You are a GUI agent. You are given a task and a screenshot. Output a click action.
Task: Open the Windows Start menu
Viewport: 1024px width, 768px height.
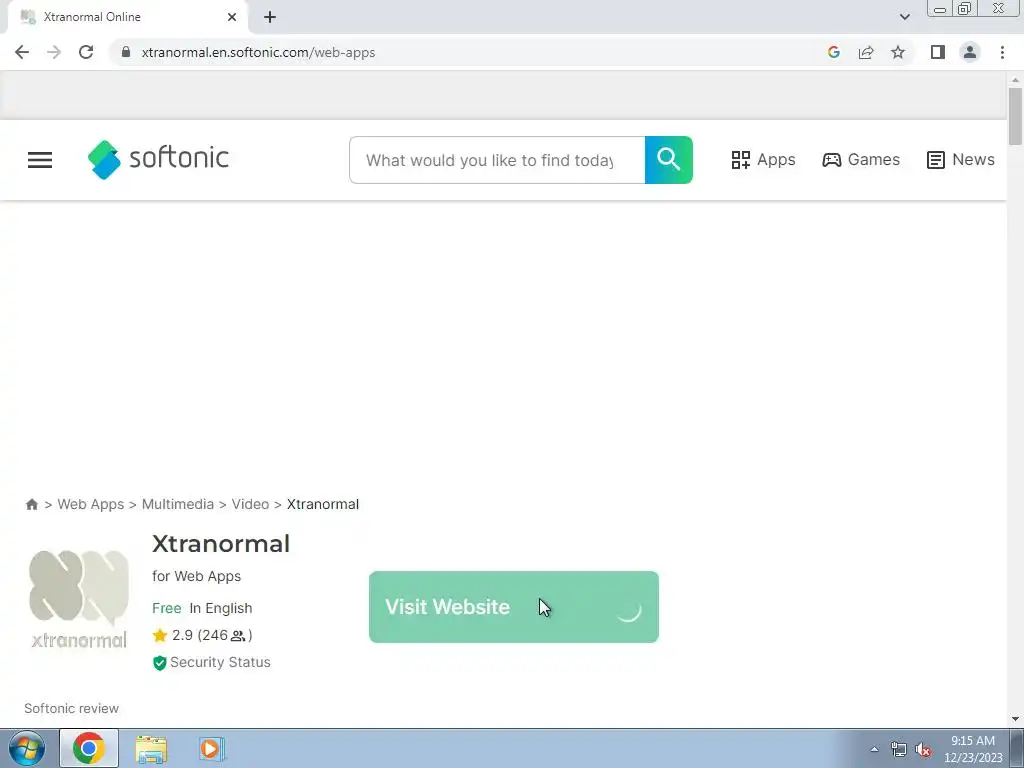pos(27,748)
